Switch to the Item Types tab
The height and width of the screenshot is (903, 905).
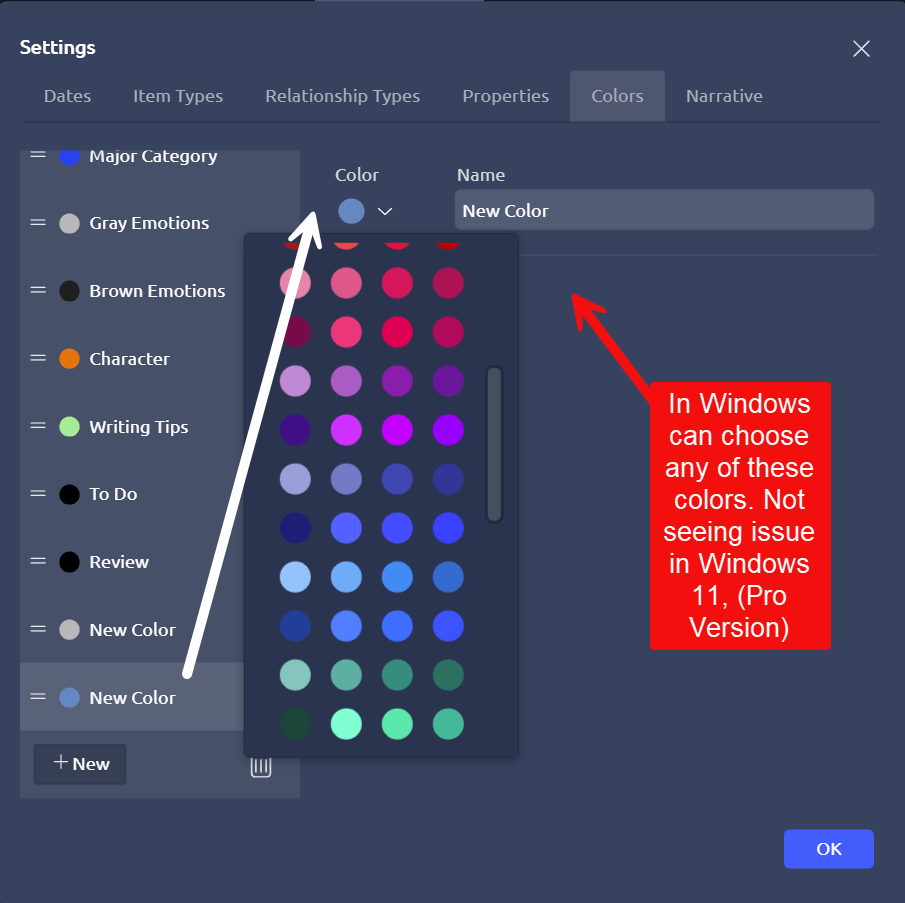[x=178, y=96]
